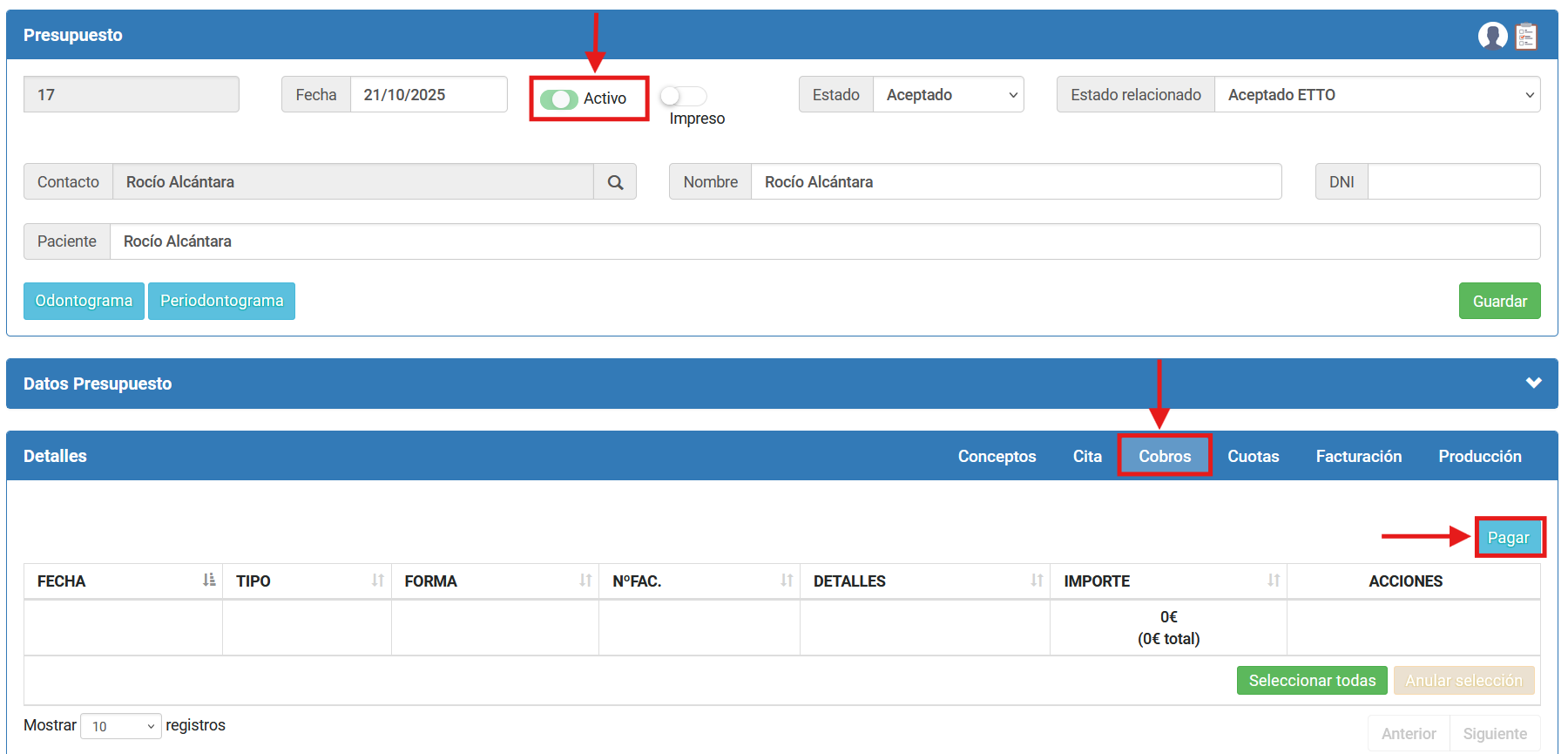1568x754 pixels.
Task: Open the Estado relacionado dropdown
Action: point(1376,95)
